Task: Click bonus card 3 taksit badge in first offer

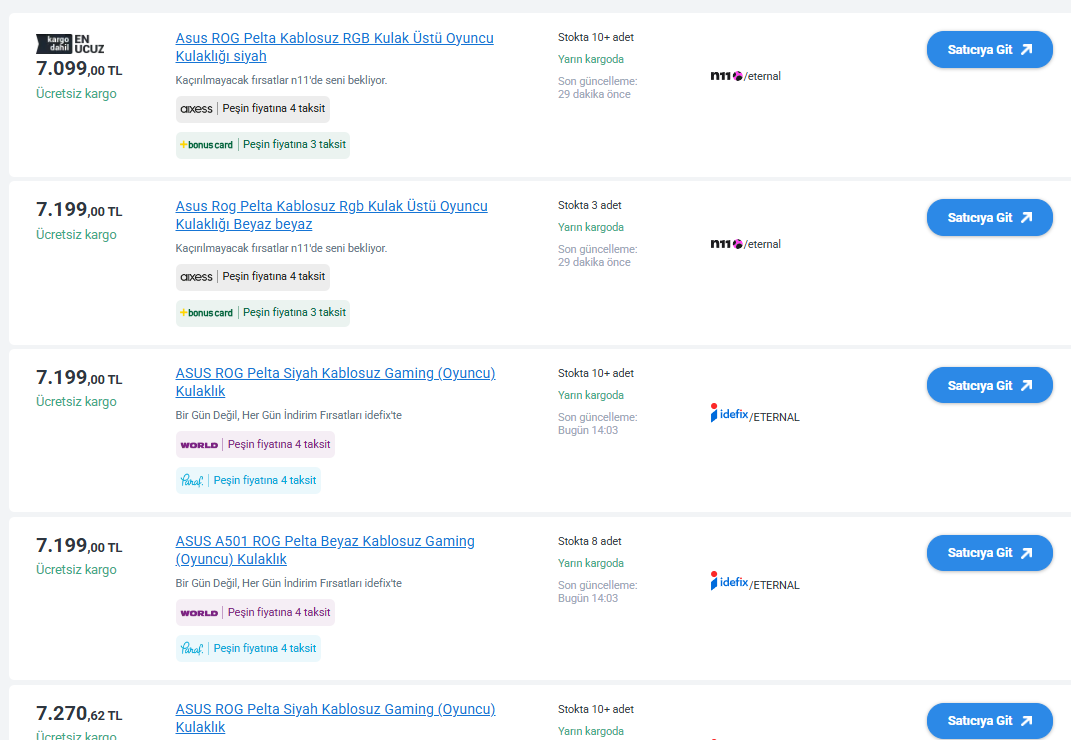Action: (x=263, y=145)
